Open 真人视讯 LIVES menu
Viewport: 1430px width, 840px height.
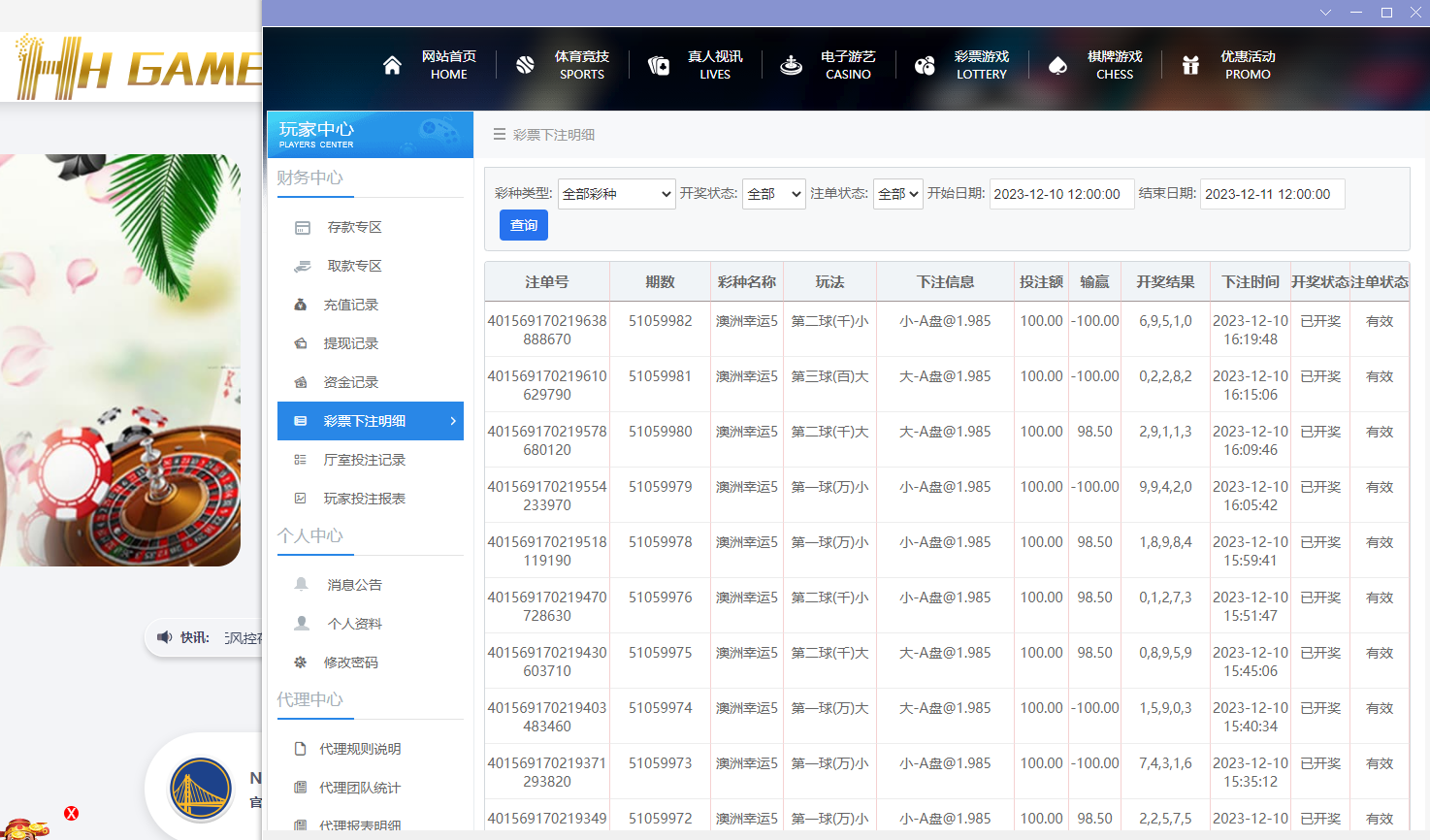coord(715,65)
